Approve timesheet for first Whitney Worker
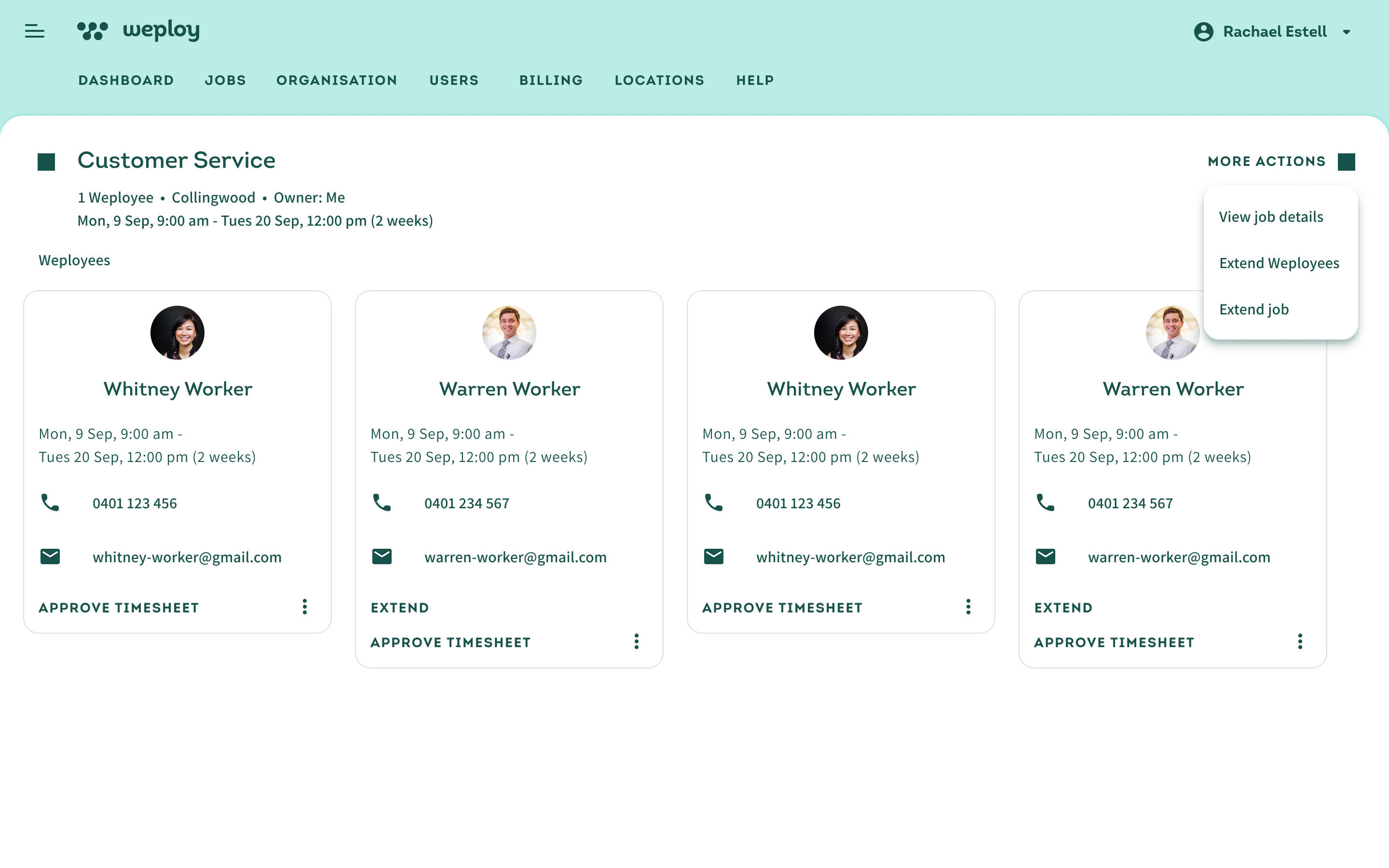1389x868 pixels. [119, 608]
